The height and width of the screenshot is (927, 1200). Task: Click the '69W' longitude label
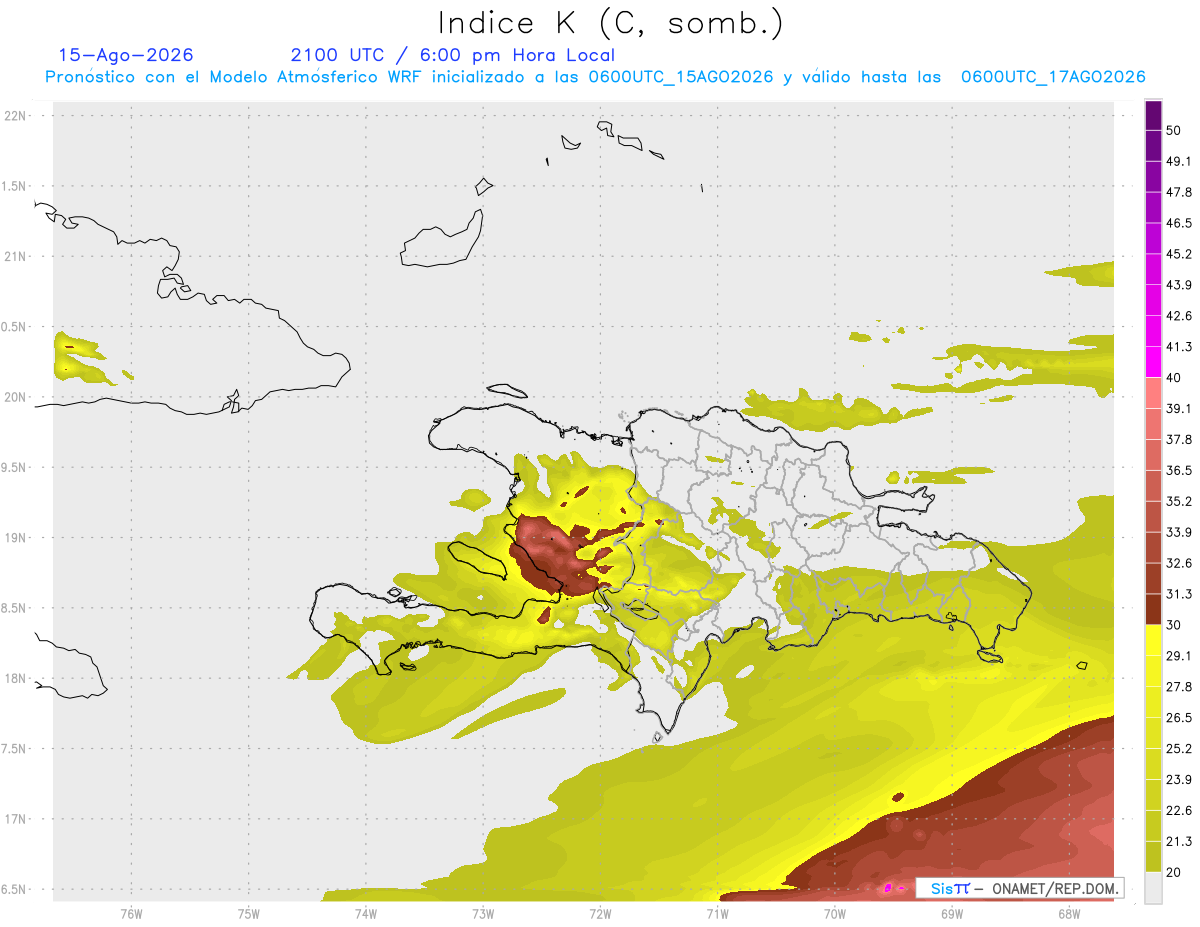click(x=952, y=914)
